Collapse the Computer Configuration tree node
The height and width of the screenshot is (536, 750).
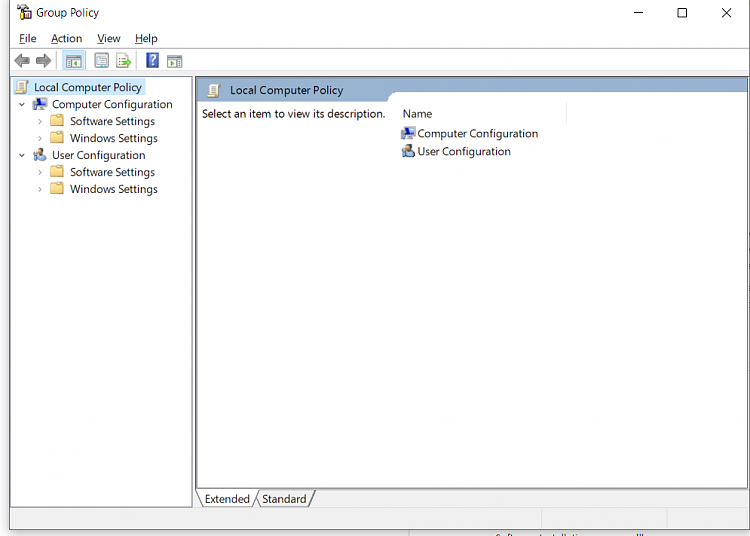[22, 105]
